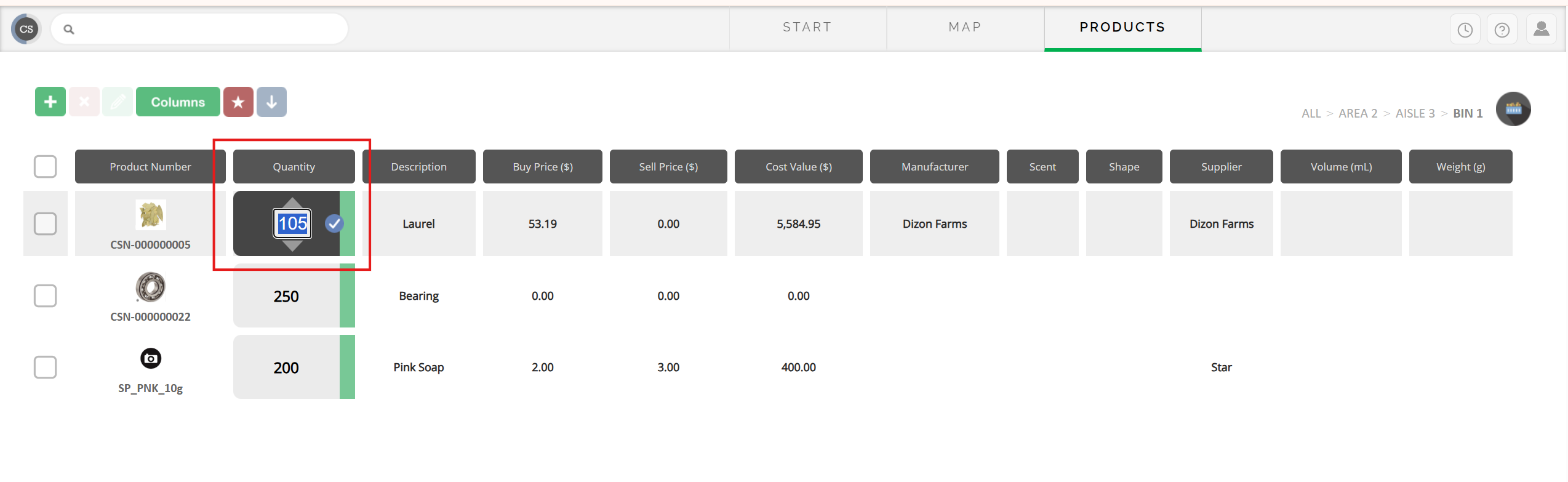Open the user account profile icon

click(x=1541, y=30)
